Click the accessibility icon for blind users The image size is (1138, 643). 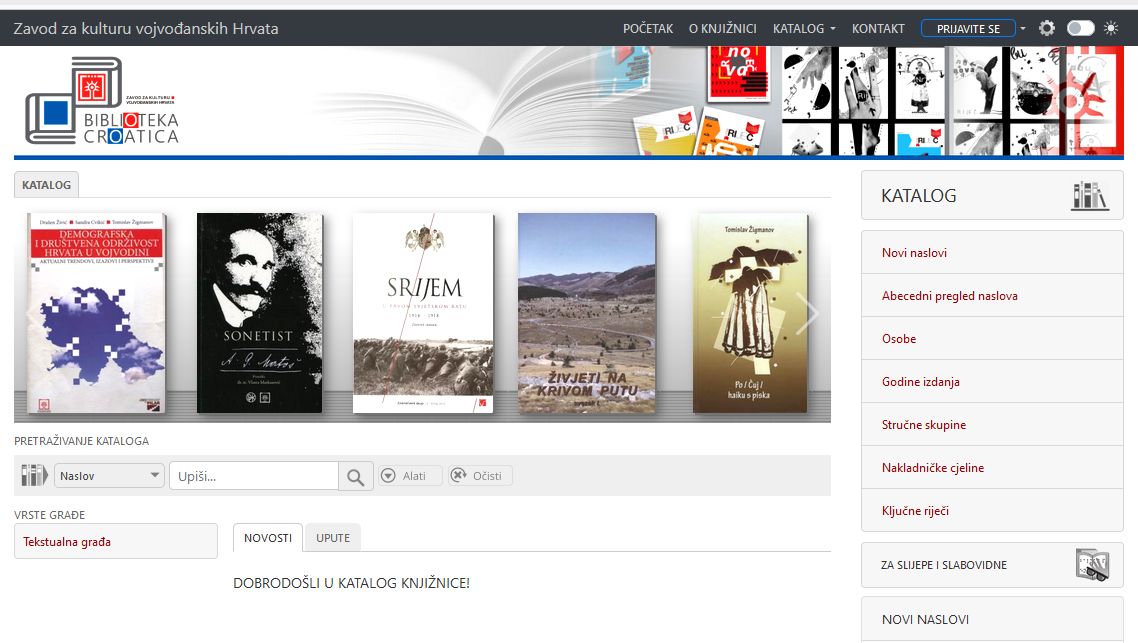point(1092,565)
